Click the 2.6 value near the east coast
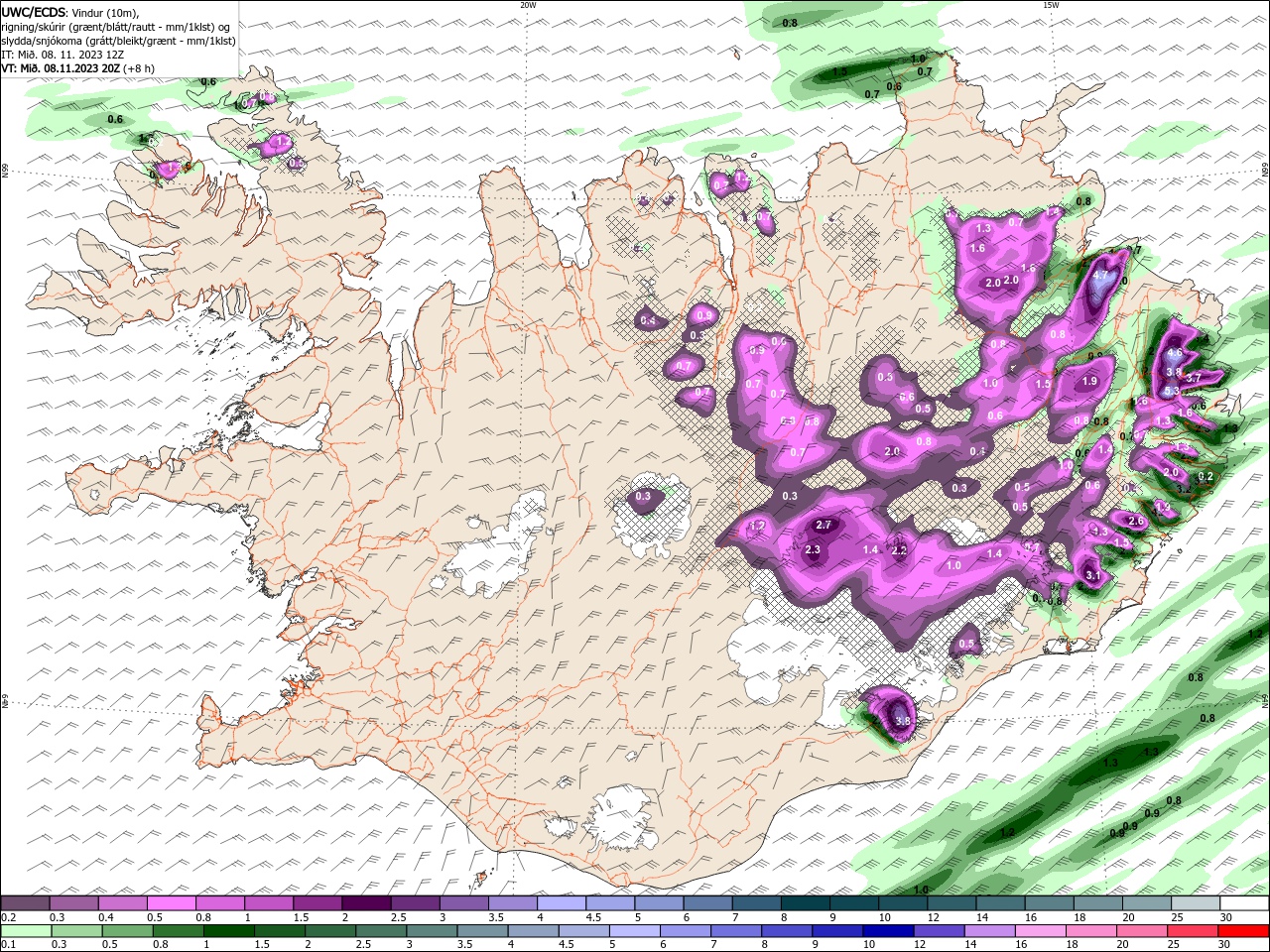Image resolution: width=1270 pixels, height=952 pixels. [1137, 522]
